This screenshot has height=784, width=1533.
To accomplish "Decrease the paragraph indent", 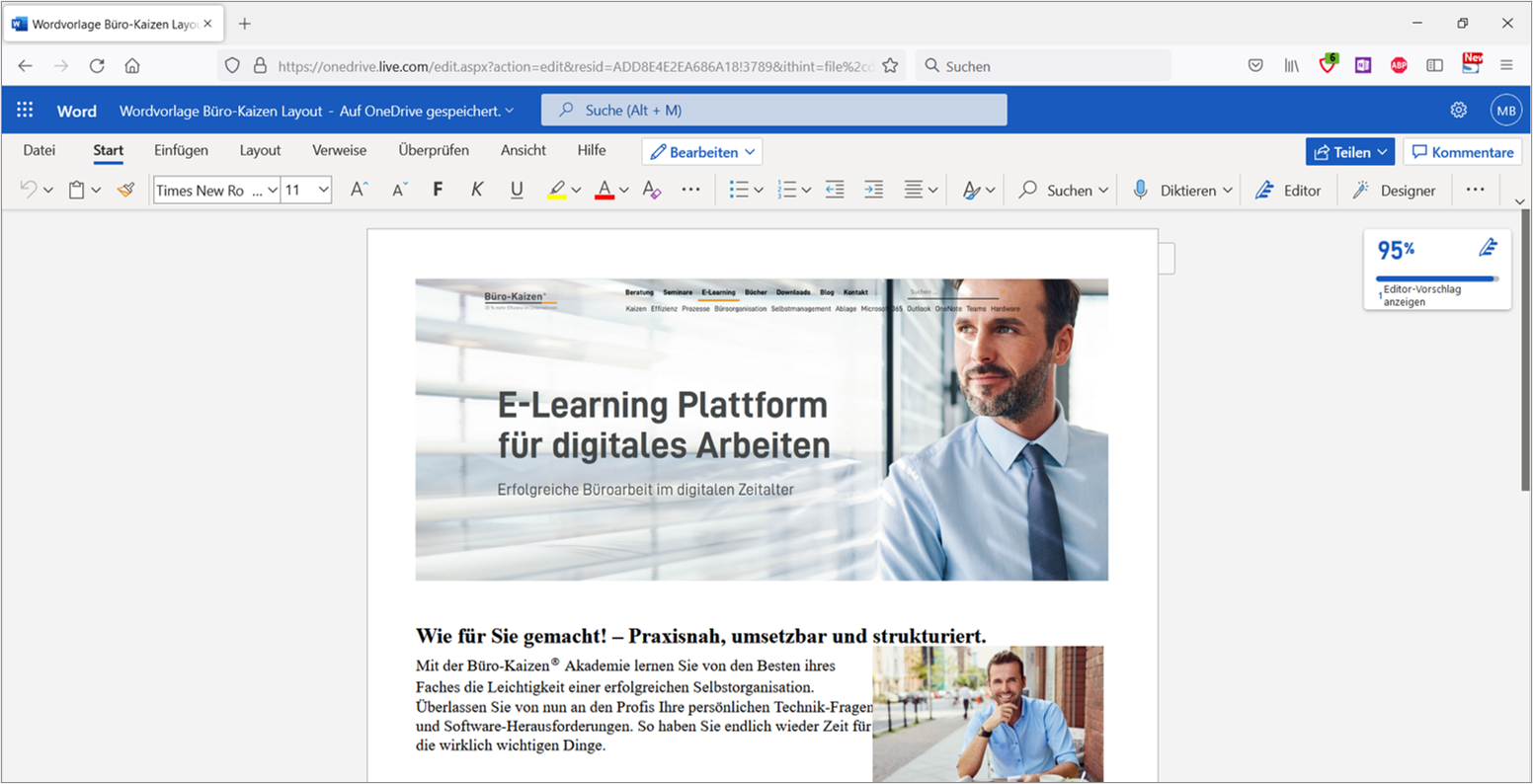I will click(835, 190).
